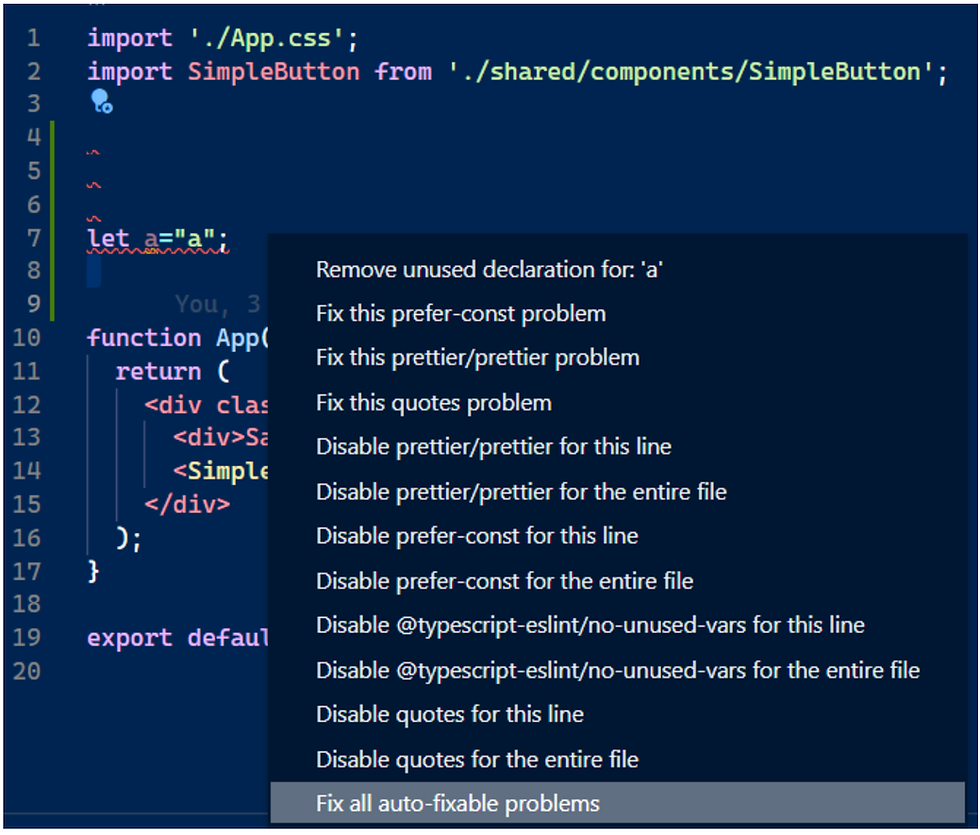Click the './App.css' import string

(267, 39)
